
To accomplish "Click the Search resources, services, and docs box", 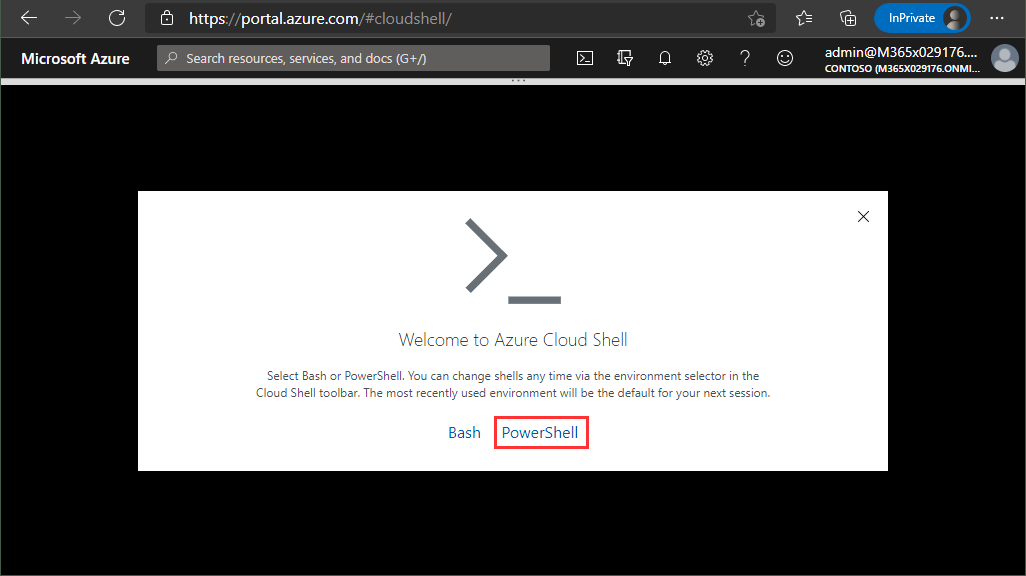I will pyautogui.click(x=353, y=58).
